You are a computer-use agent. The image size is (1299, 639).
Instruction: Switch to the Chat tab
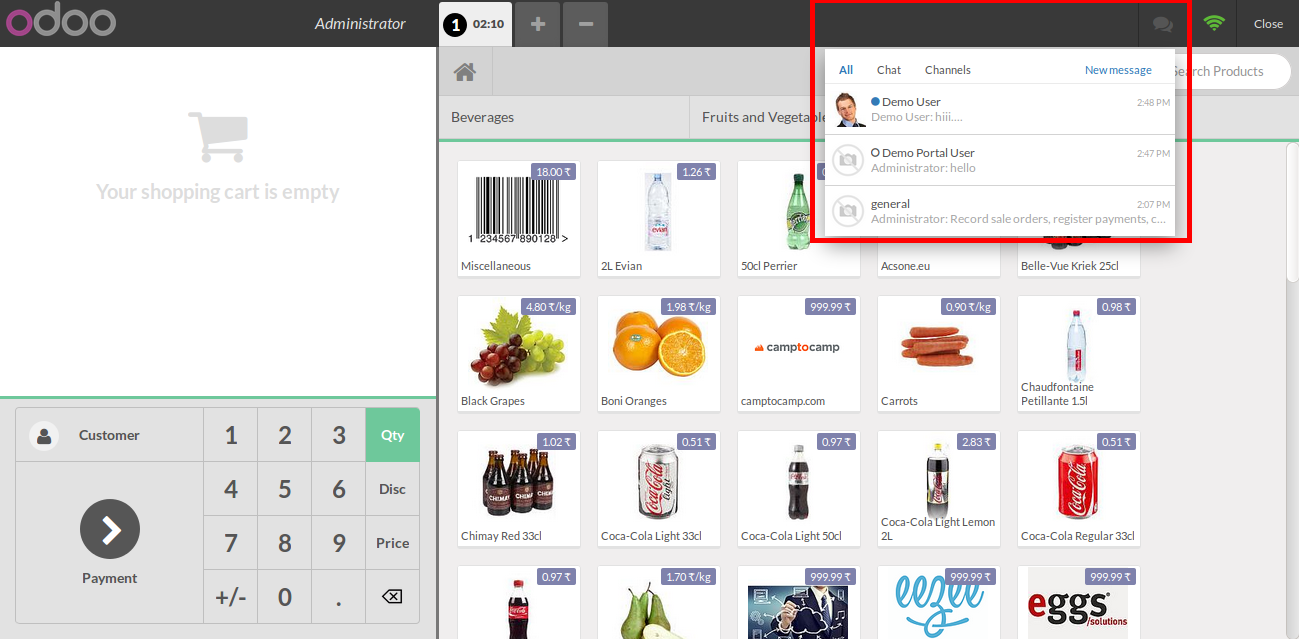(889, 70)
